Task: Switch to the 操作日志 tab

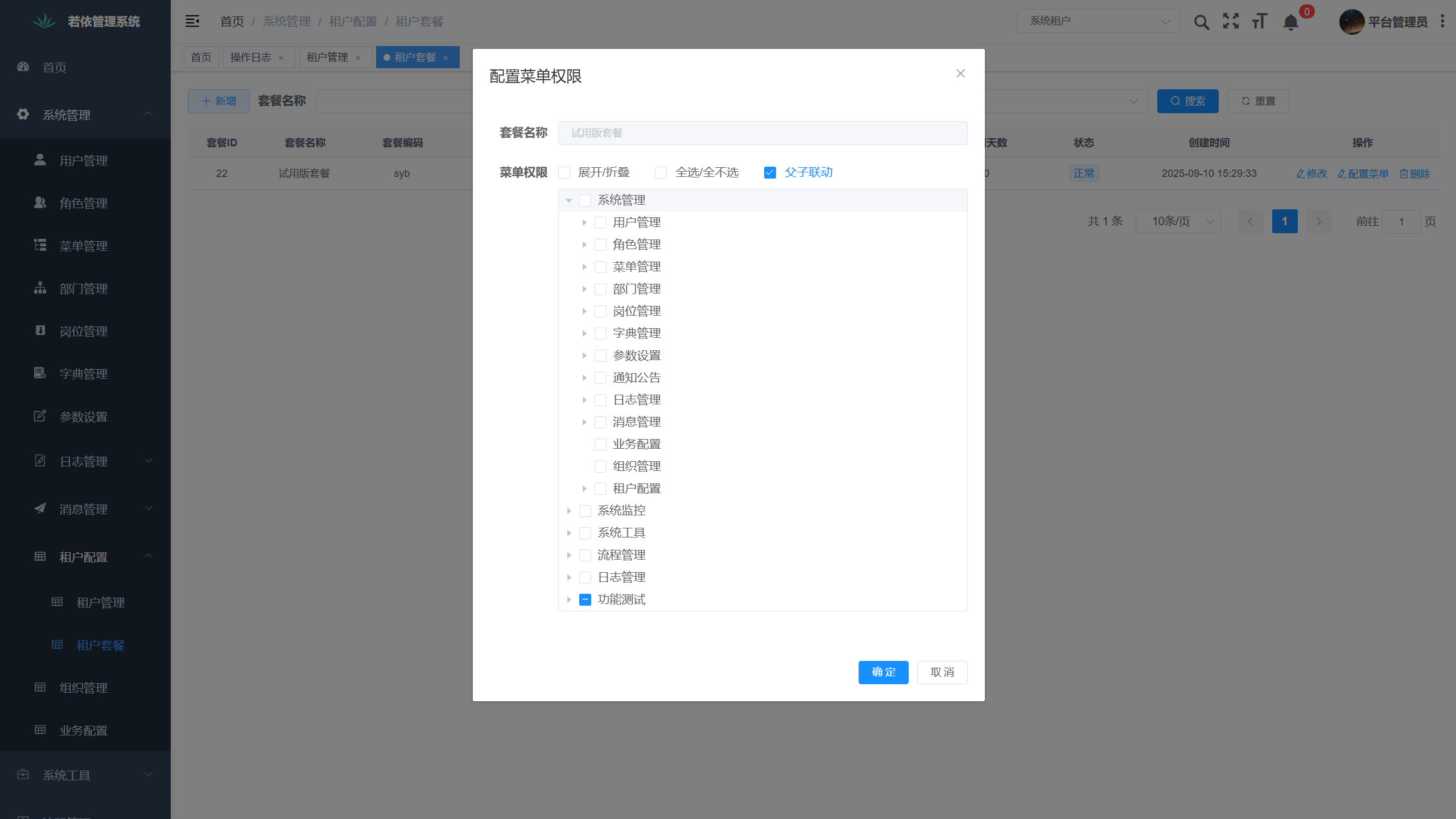Action: tap(253, 57)
